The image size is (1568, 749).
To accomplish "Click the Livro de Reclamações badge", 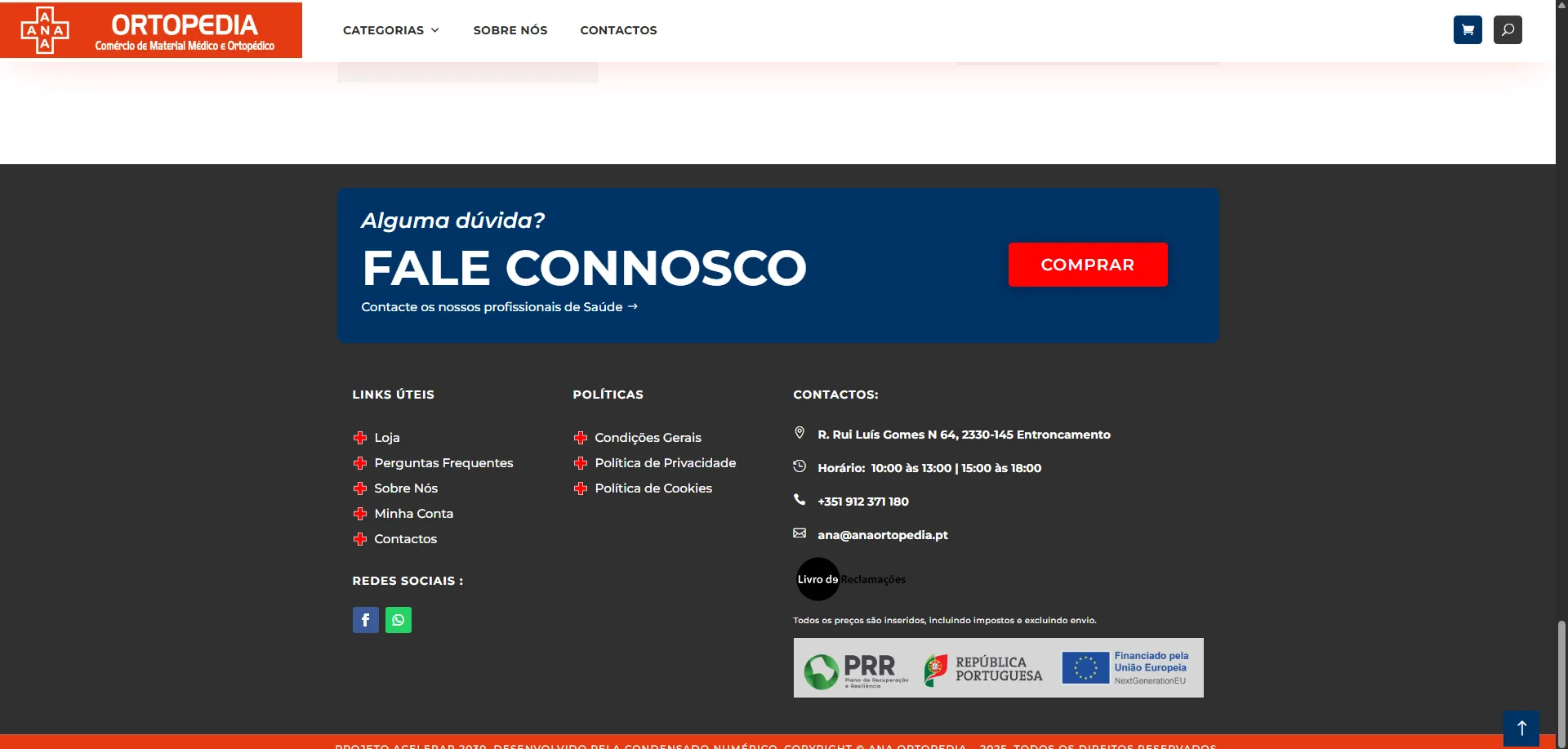I will click(x=851, y=579).
